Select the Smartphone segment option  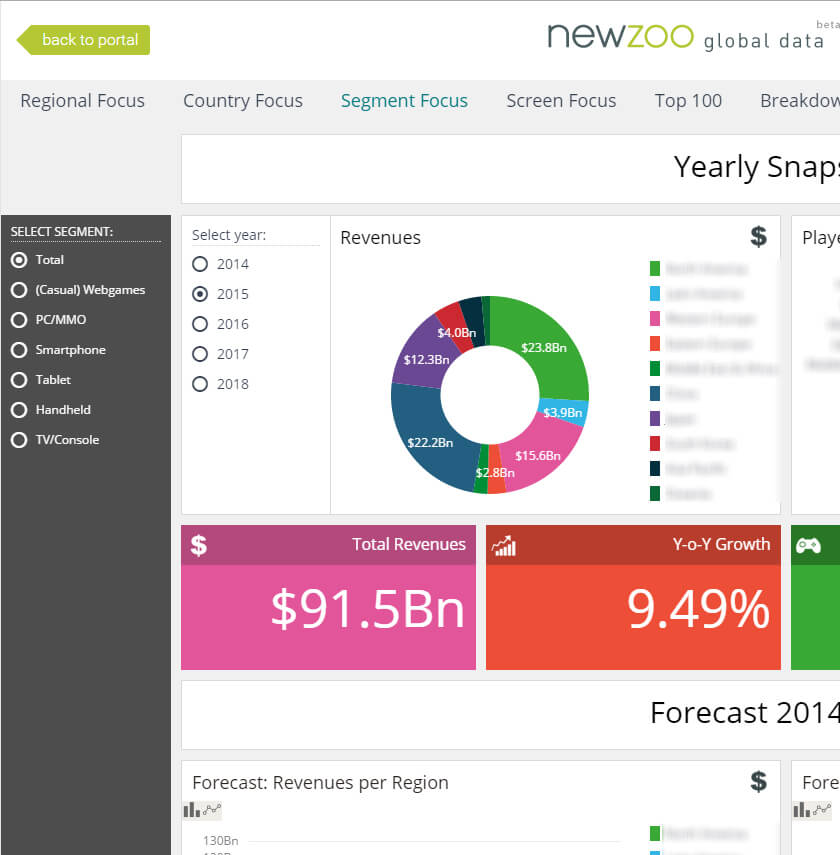click(x=19, y=350)
